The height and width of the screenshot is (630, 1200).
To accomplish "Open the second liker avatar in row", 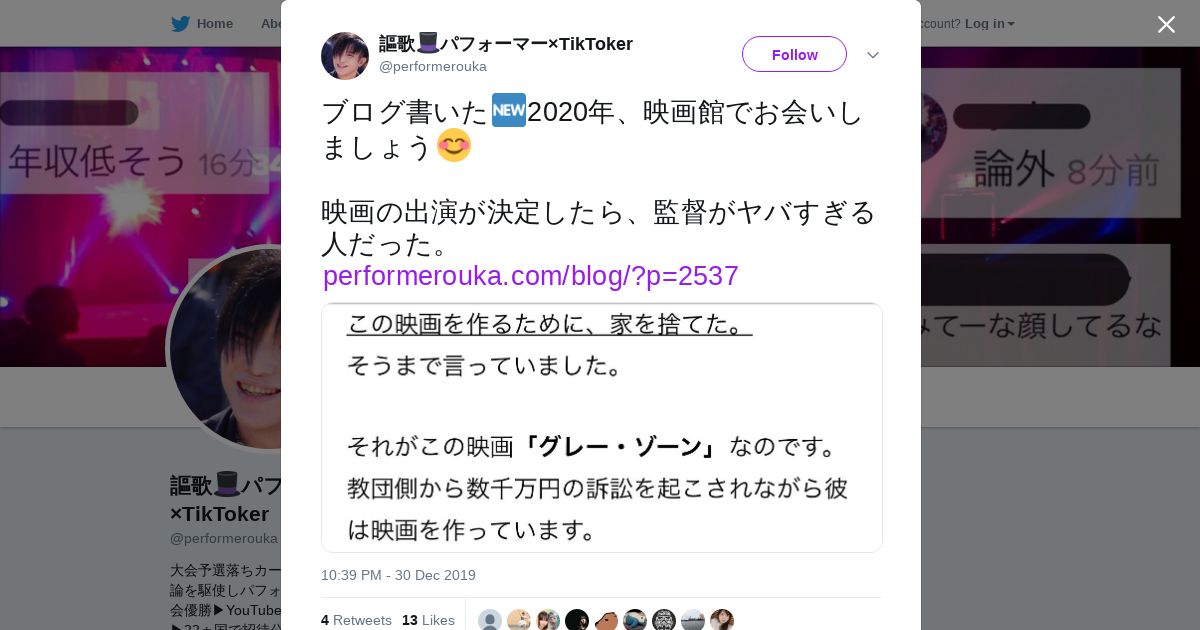I will tap(519, 620).
